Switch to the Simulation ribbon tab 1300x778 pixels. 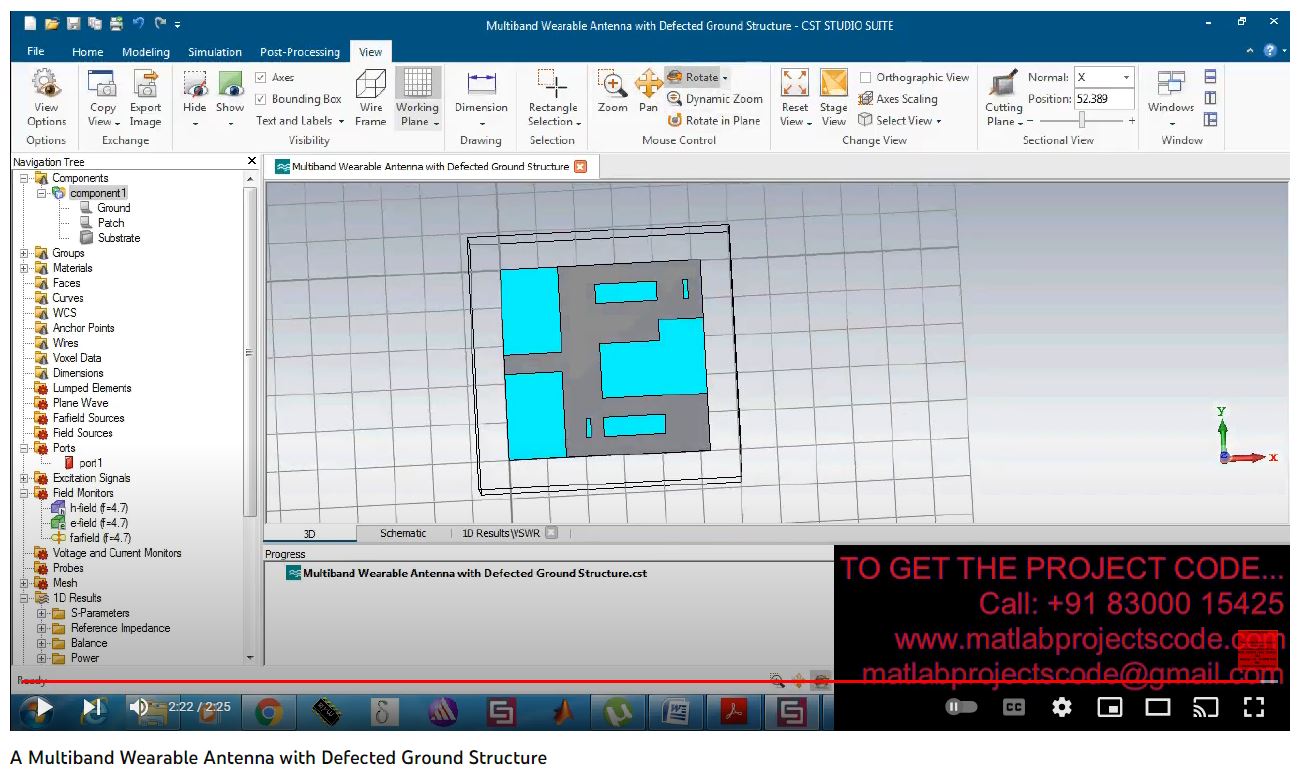click(215, 52)
